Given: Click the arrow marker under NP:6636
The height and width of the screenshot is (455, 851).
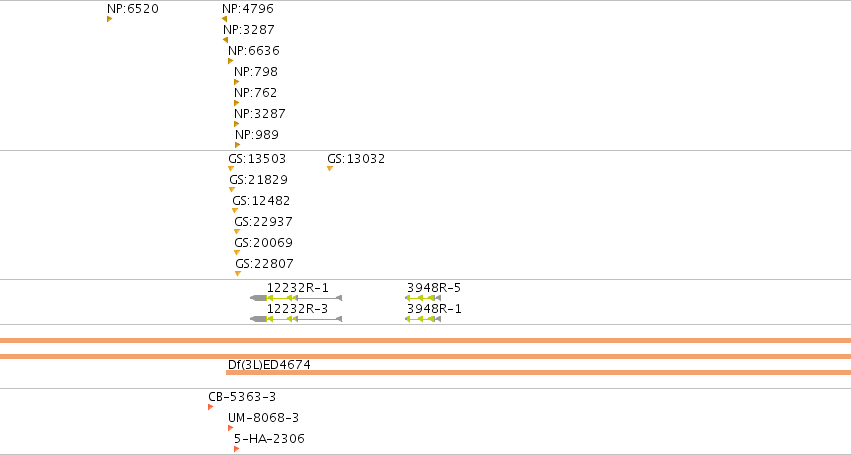Looking at the screenshot, I should 231,61.
